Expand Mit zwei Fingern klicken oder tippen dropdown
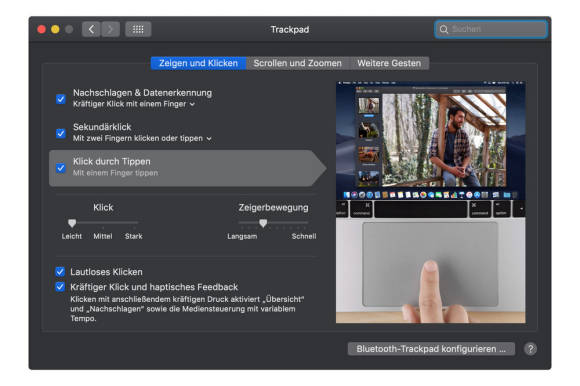The image size is (580, 386). (142, 138)
